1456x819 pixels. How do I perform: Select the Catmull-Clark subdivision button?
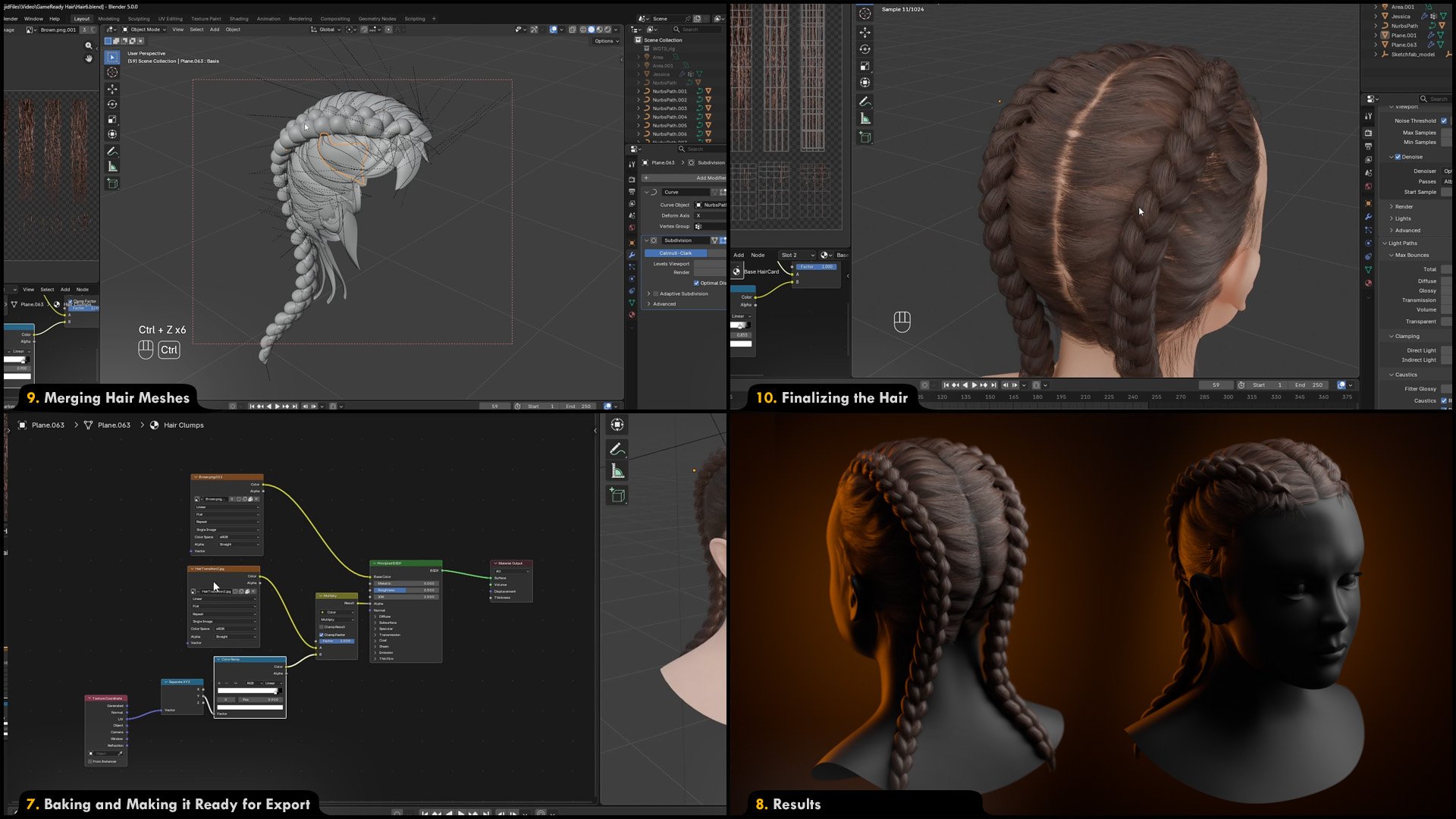675,253
